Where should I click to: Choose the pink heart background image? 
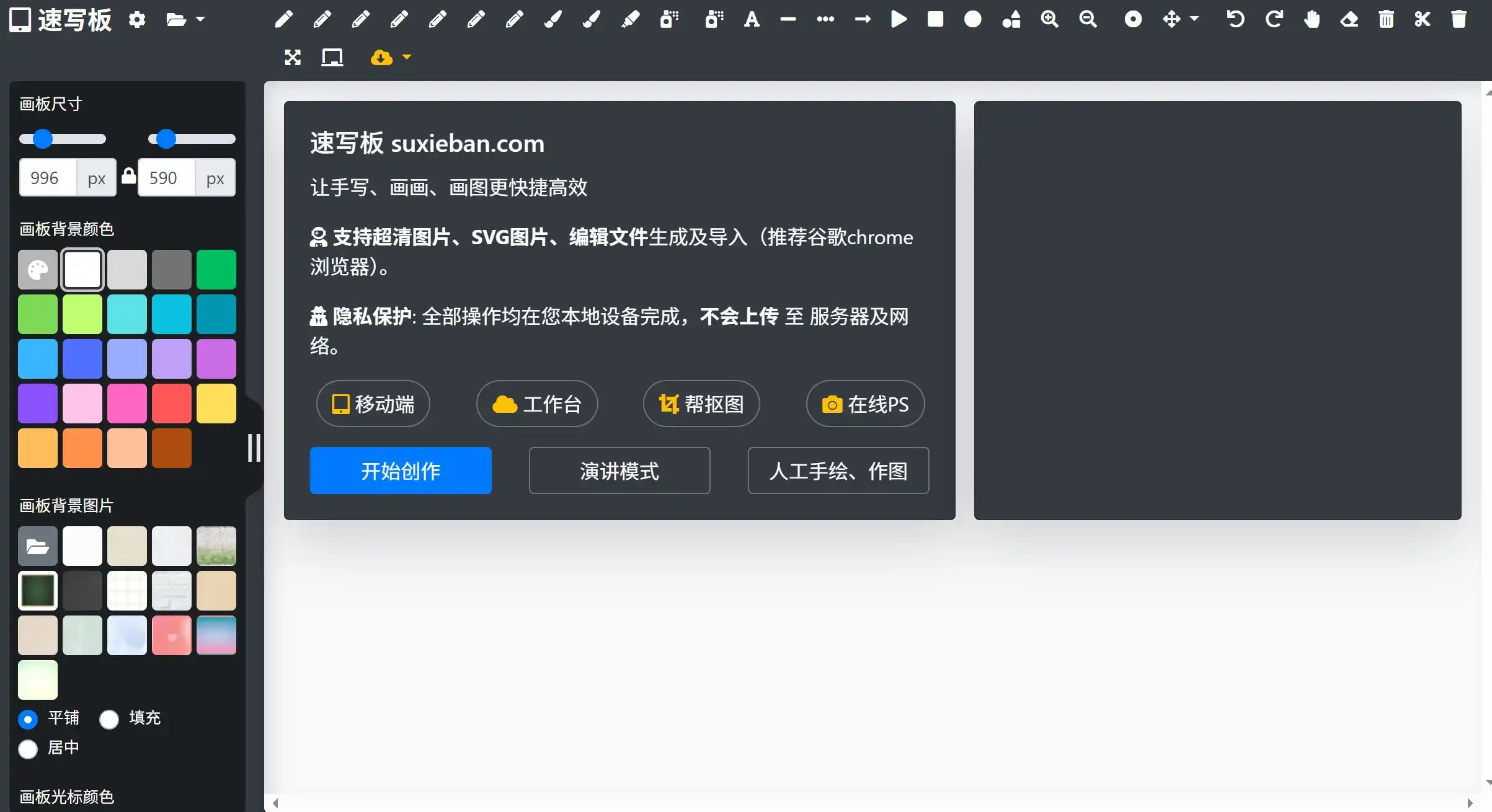pos(172,635)
